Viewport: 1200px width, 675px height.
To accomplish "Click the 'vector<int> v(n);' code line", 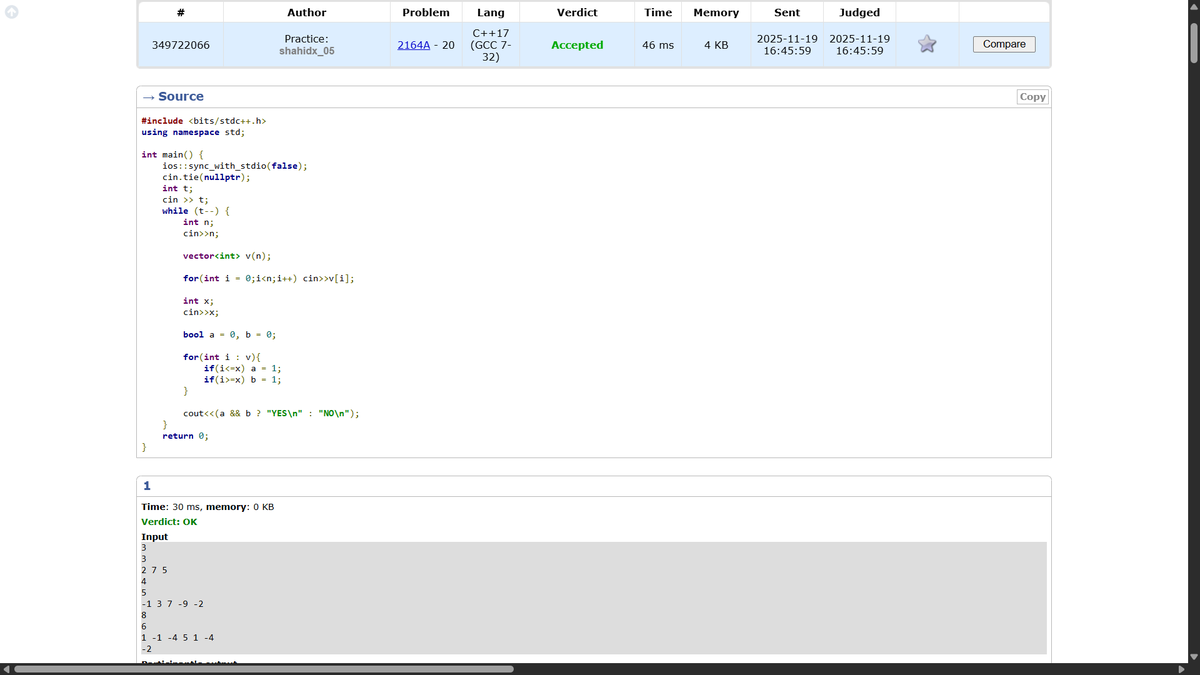I will (x=227, y=256).
